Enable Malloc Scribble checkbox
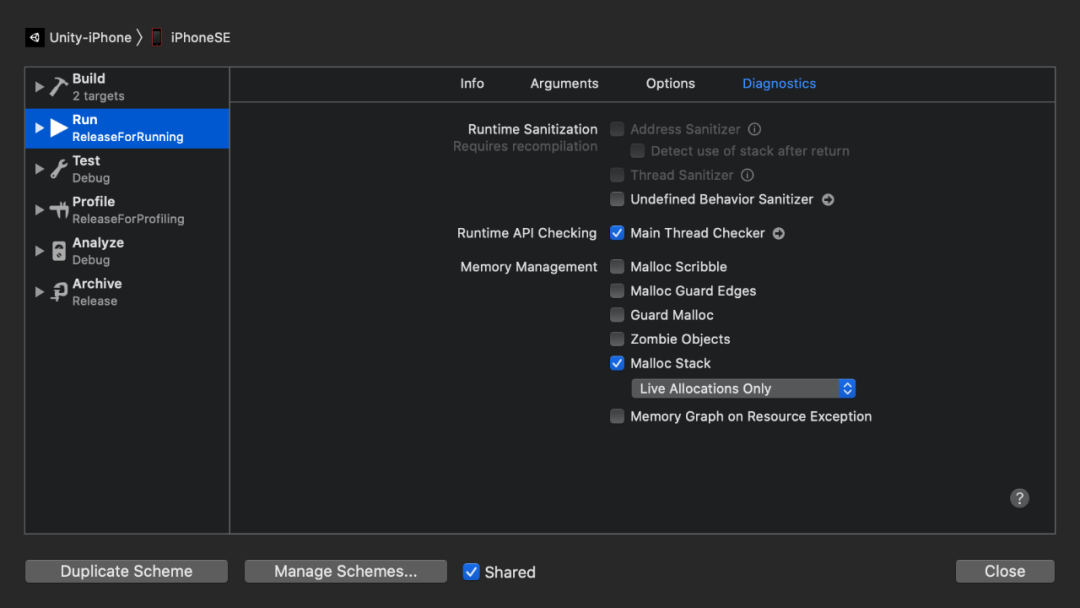 (617, 267)
